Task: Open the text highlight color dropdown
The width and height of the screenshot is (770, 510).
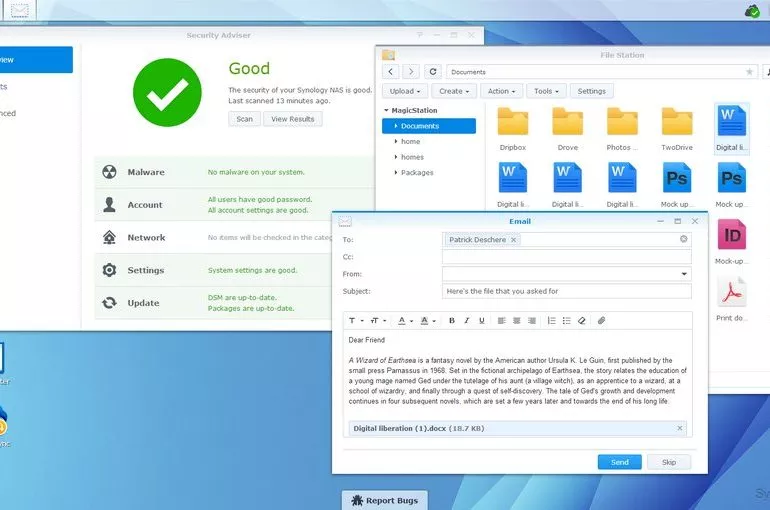Action: [428, 321]
